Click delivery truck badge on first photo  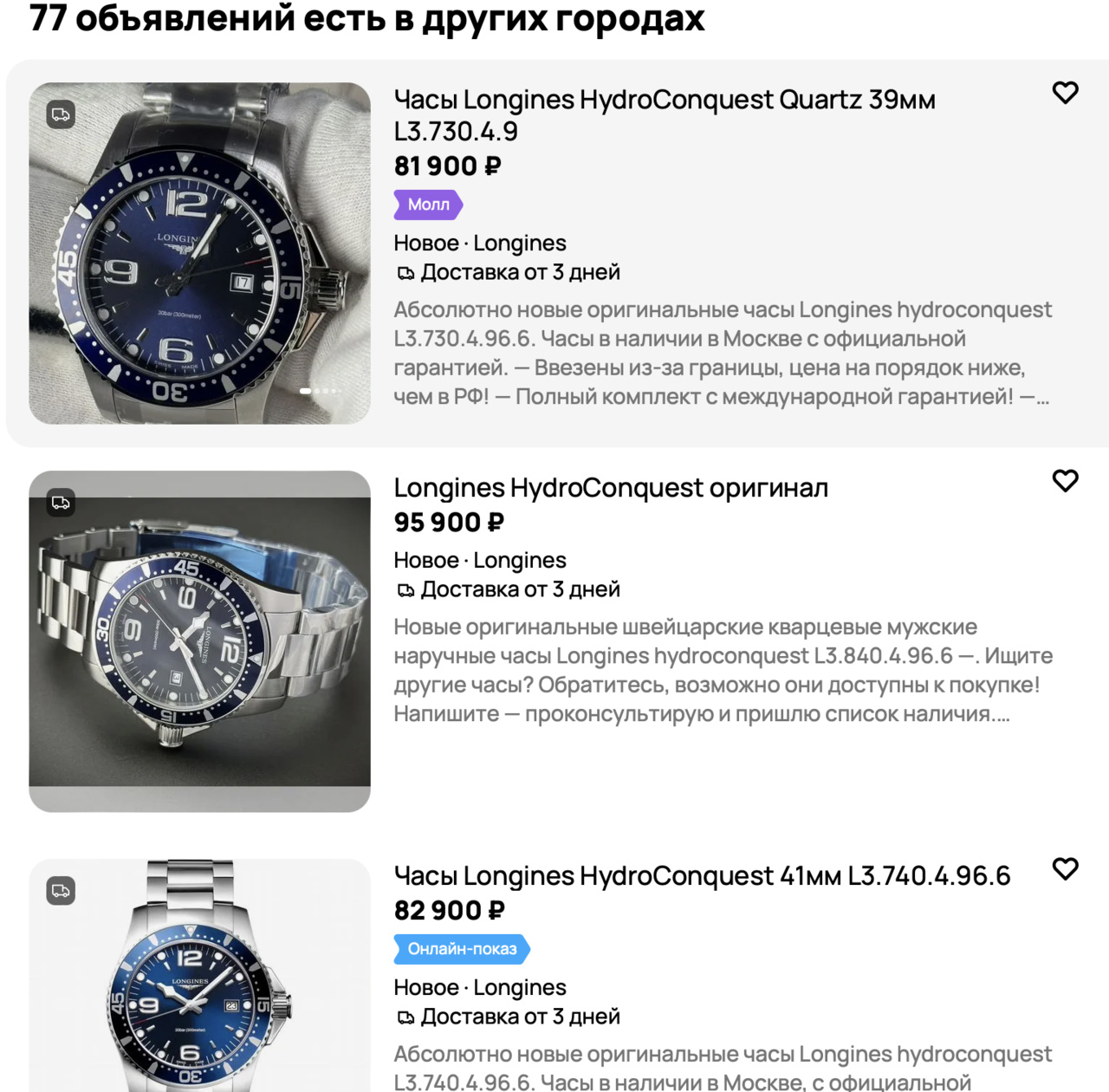click(x=61, y=114)
